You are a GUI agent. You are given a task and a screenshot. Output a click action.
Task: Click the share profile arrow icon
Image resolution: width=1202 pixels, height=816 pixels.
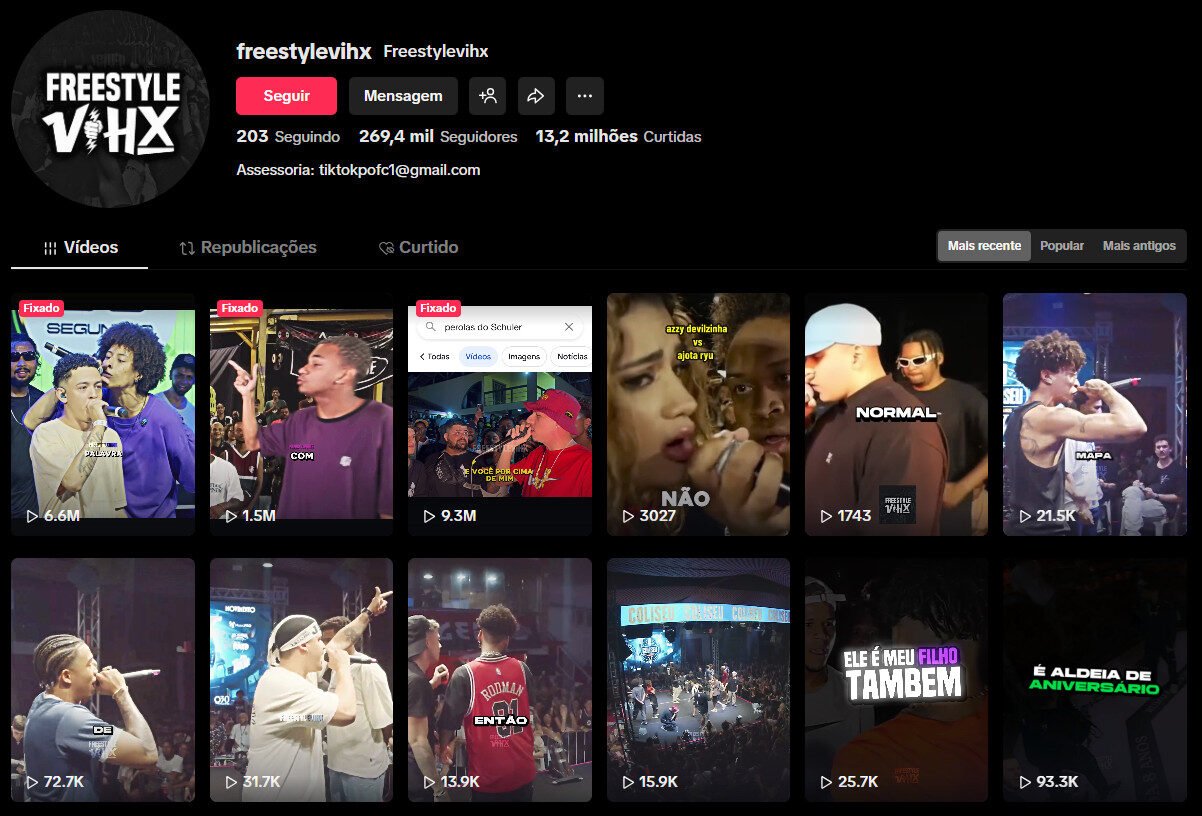(x=536, y=95)
